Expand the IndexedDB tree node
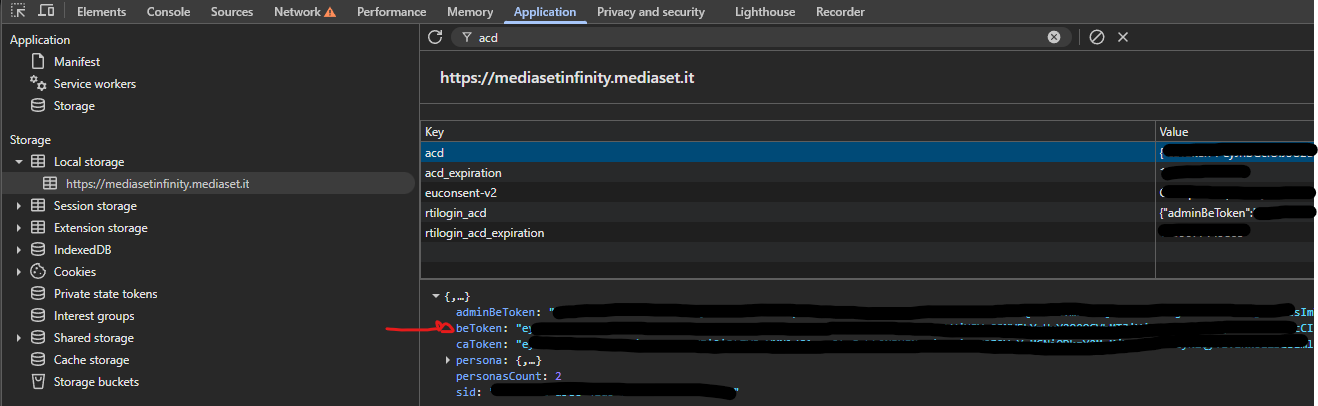The height and width of the screenshot is (406, 1318). click(x=18, y=250)
